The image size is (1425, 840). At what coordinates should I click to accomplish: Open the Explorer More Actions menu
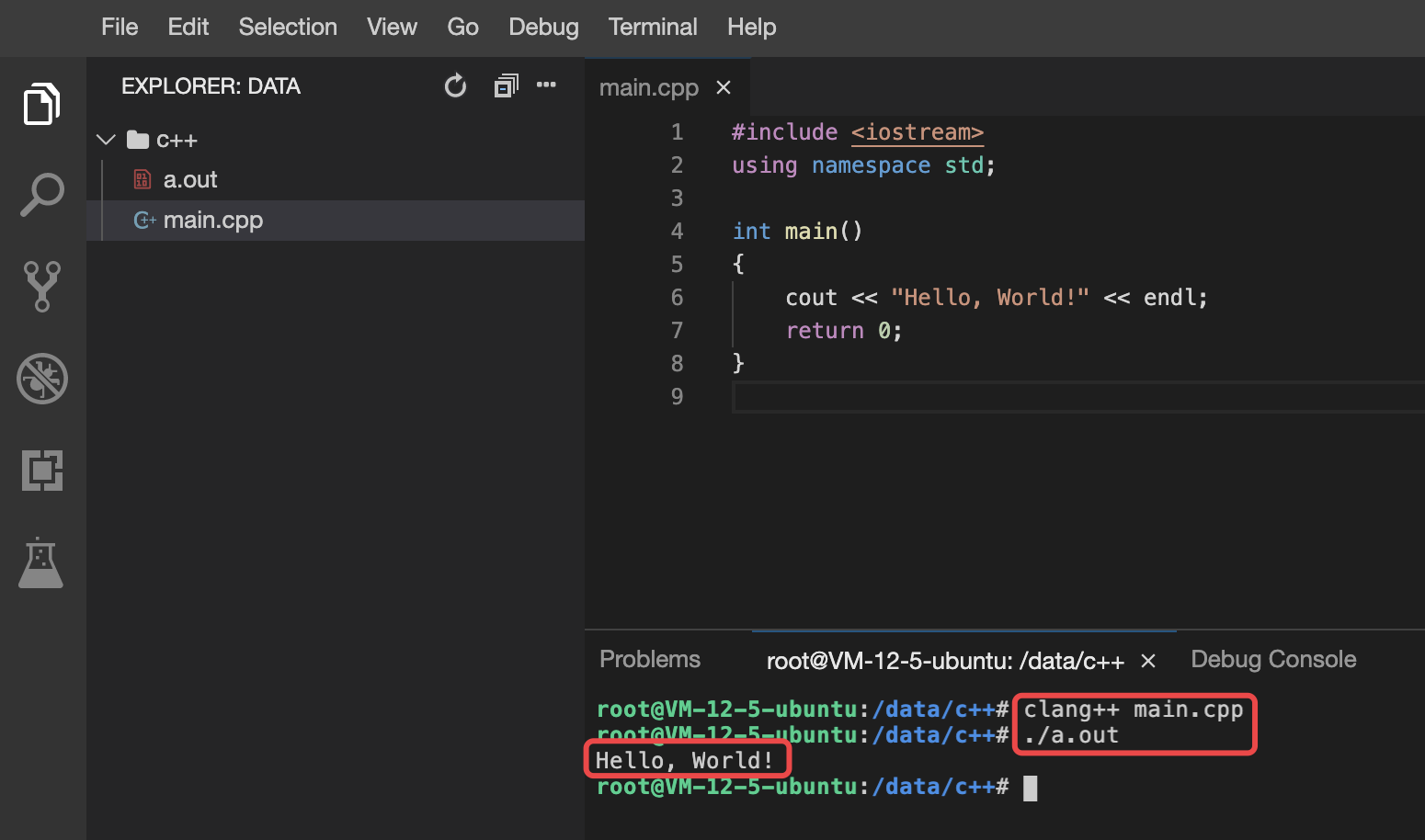[x=546, y=85]
